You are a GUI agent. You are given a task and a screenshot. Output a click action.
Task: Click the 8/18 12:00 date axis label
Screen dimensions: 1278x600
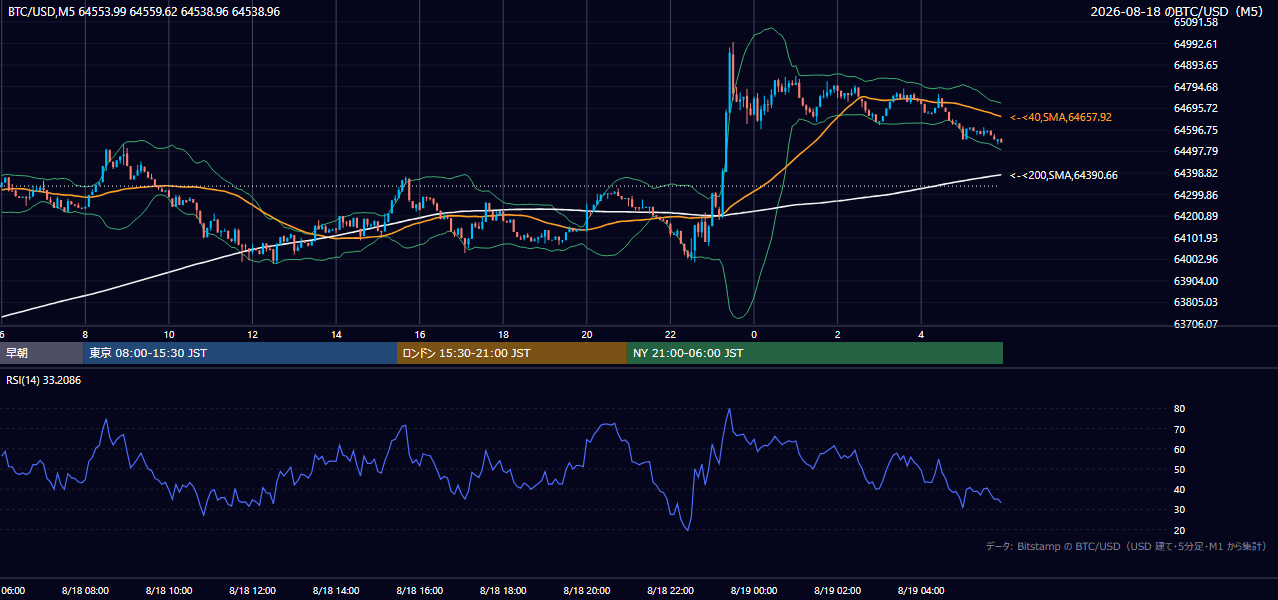pyautogui.click(x=252, y=591)
